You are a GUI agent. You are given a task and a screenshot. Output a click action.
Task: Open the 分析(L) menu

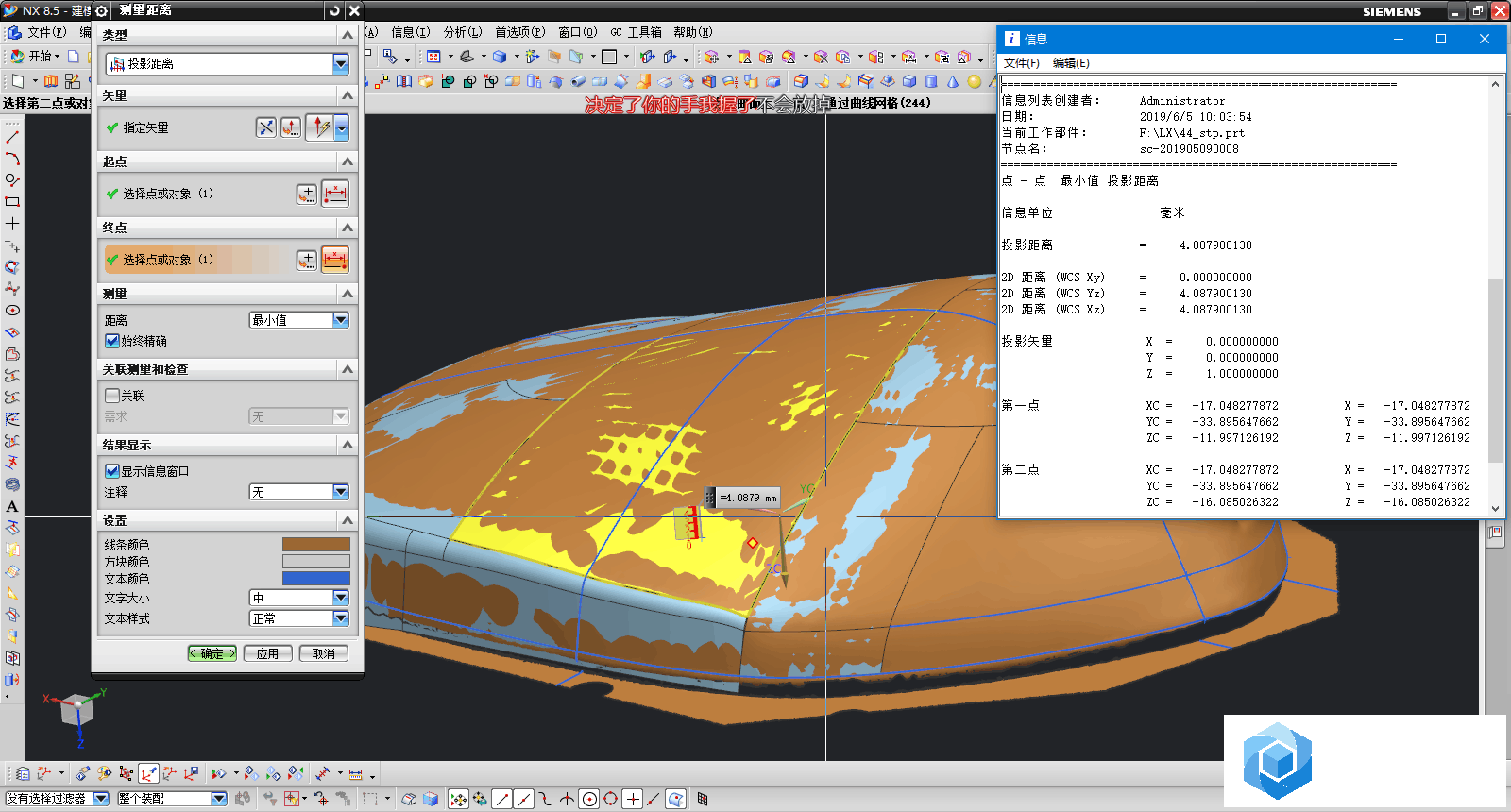pyautogui.click(x=463, y=32)
